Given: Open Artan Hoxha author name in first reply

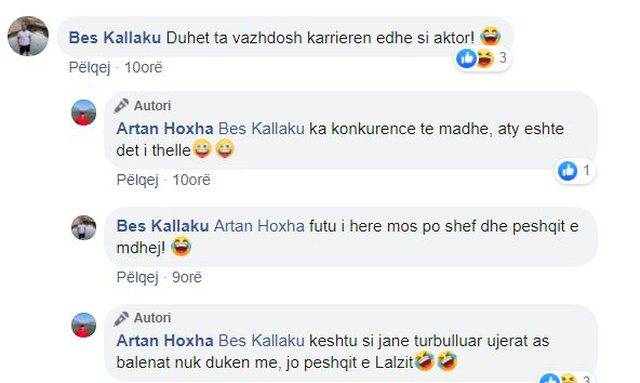Looking at the screenshot, I should point(164,129).
